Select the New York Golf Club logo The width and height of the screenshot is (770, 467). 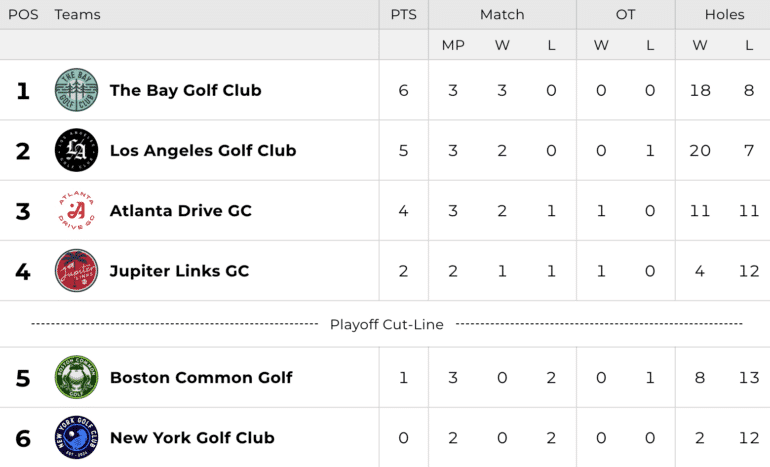(76, 438)
